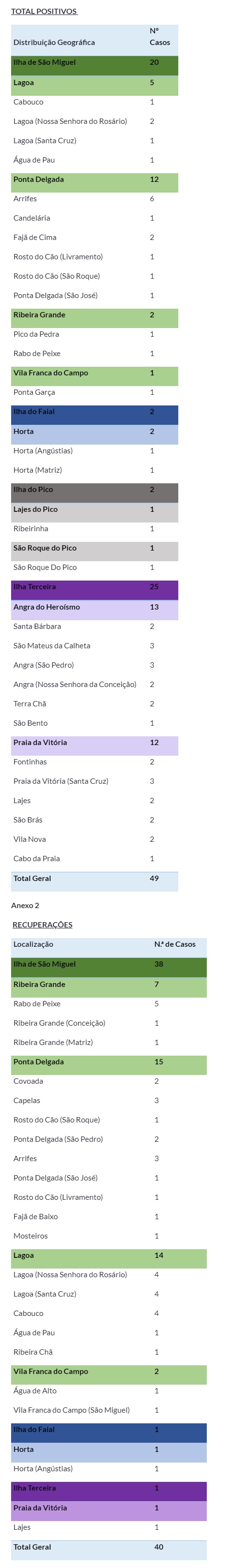
Task: Click the RECUPERAÇÕES heading
Action: (43, 925)
